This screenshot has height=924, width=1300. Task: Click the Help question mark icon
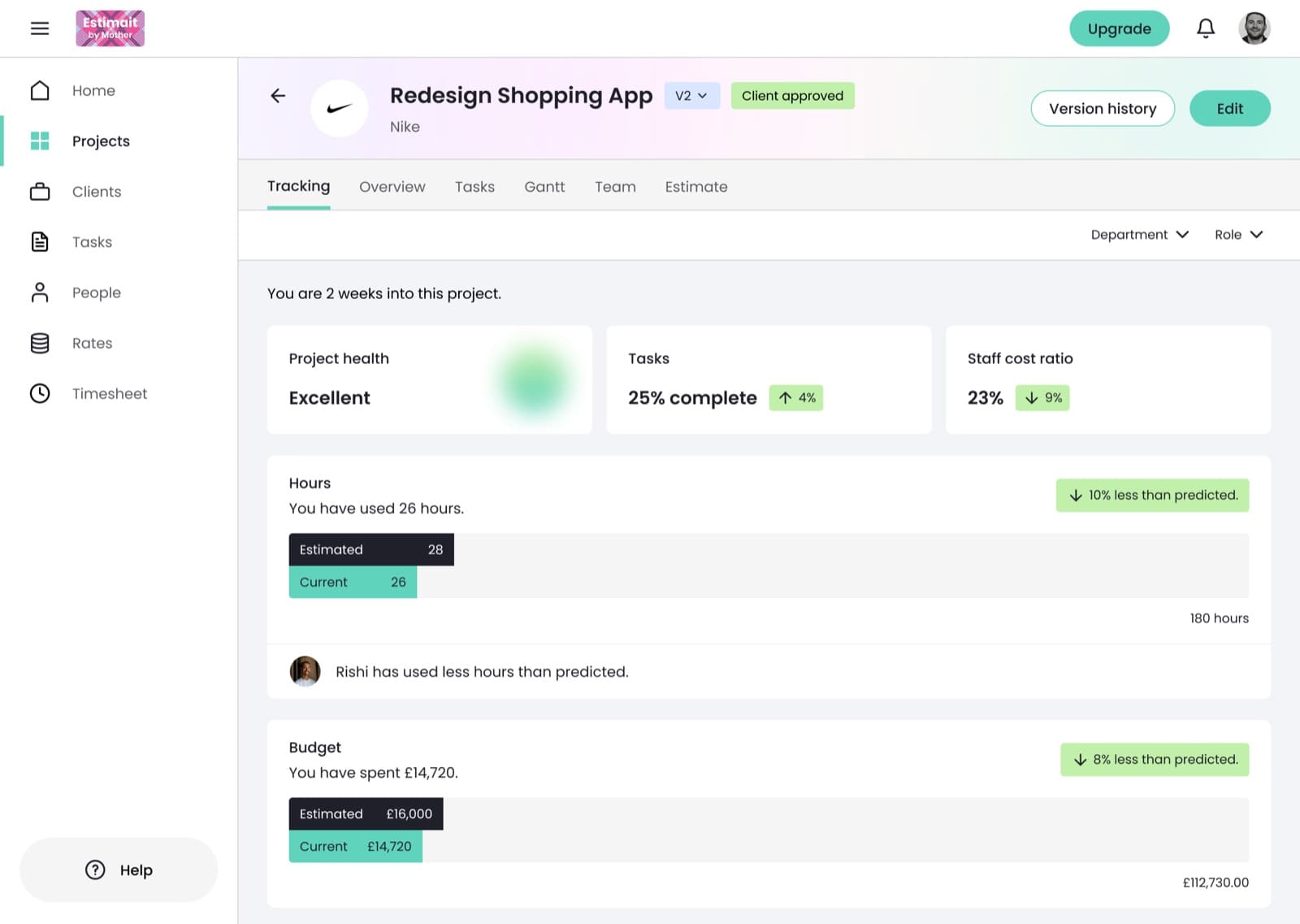(x=95, y=870)
